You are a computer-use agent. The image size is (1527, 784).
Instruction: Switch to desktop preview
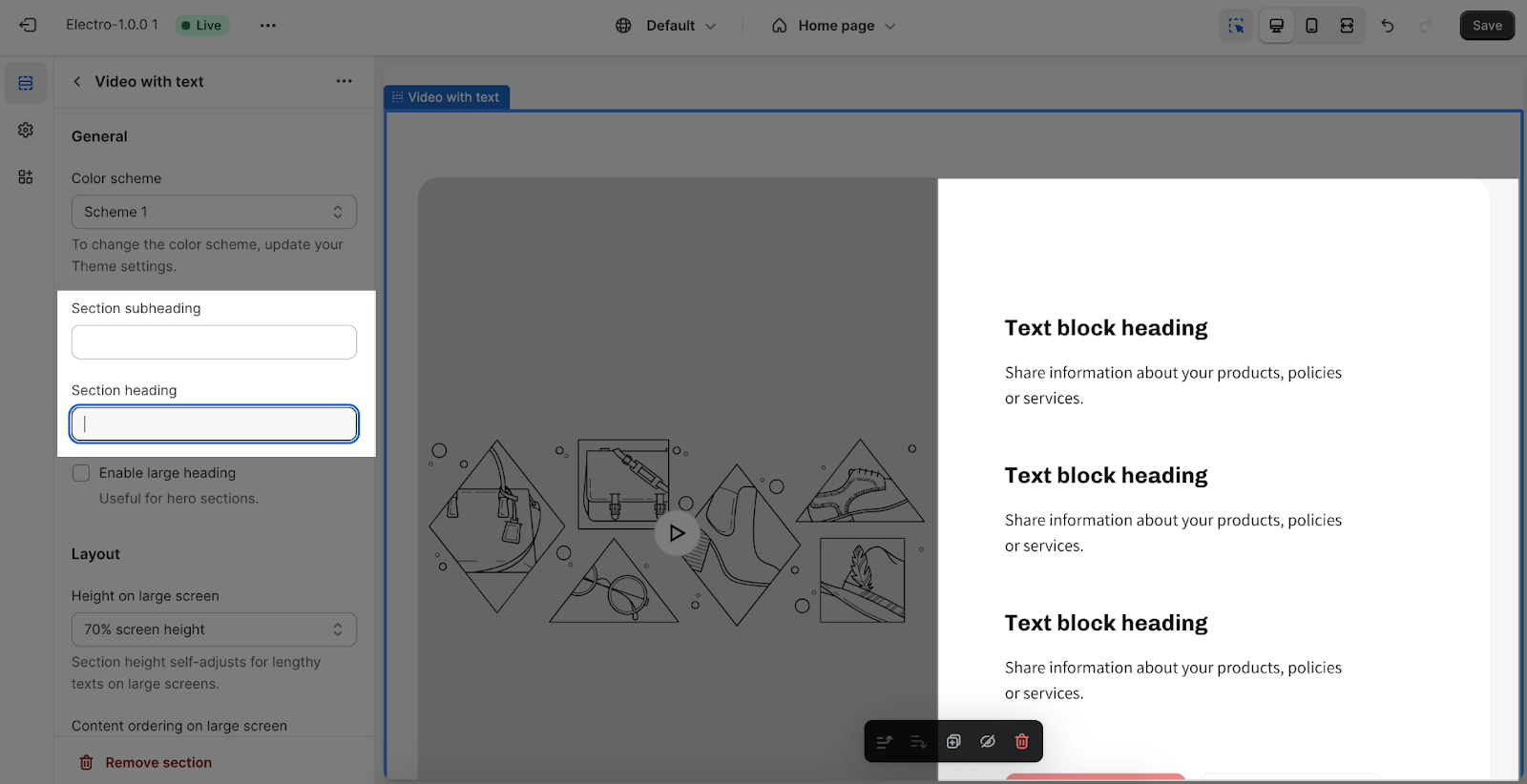(1276, 26)
